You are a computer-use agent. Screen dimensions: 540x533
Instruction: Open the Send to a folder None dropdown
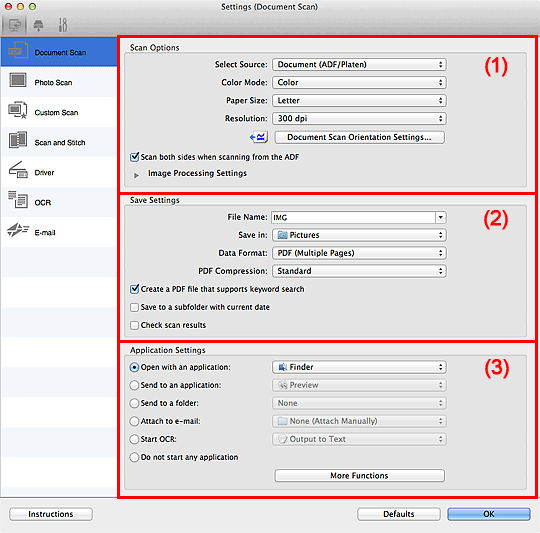[359, 403]
